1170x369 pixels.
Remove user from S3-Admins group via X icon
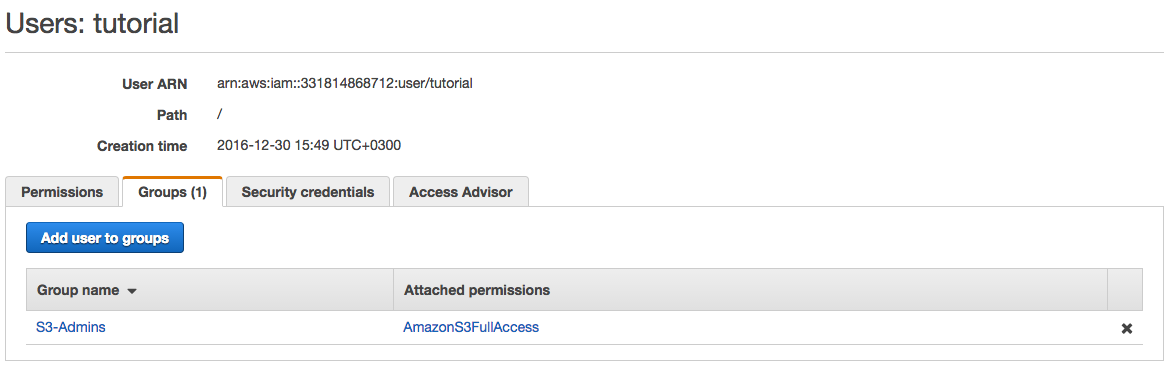point(1127,329)
